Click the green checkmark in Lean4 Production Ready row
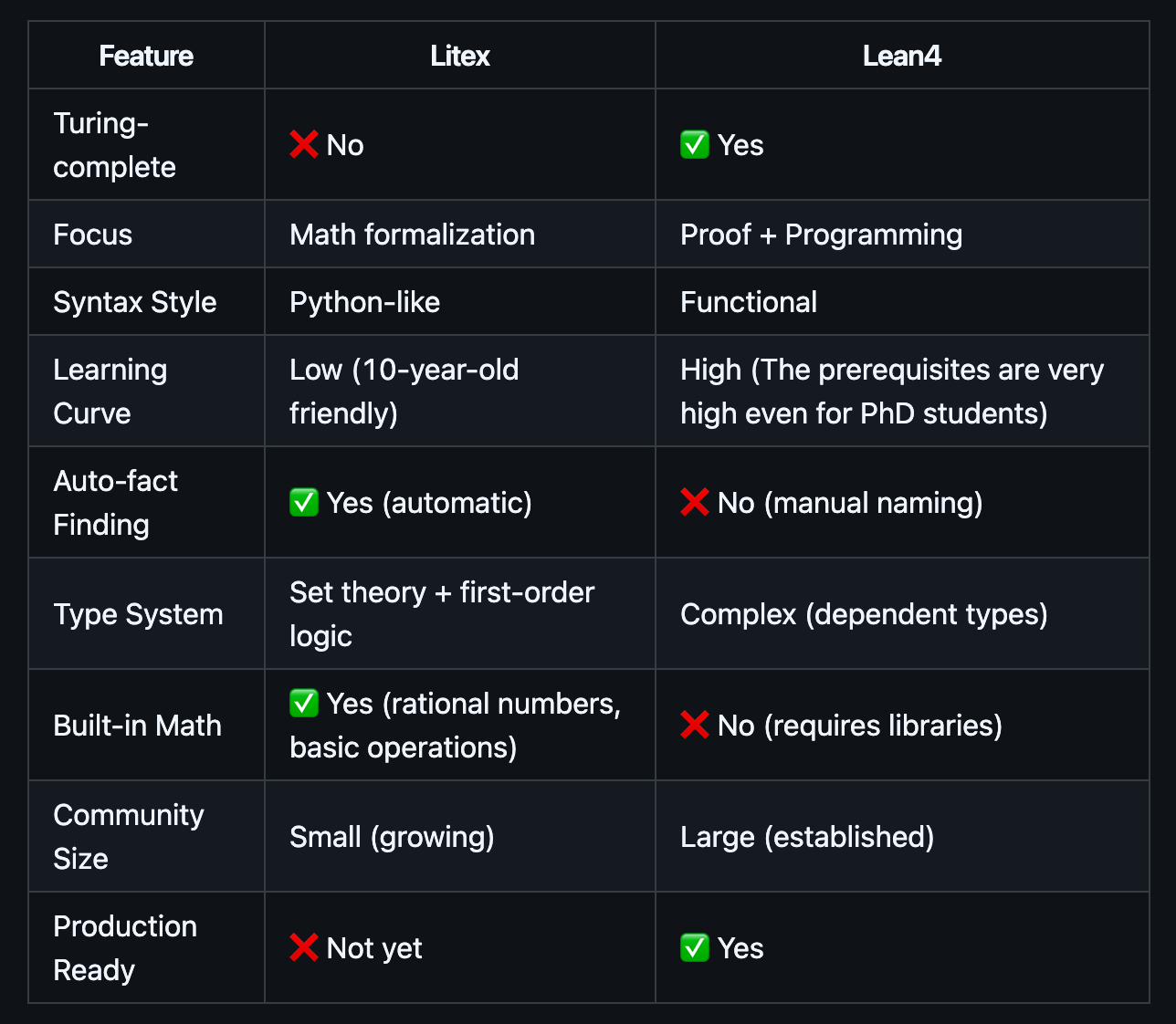Image resolution: width=1176 pixels, height=1024 pixels. coord(694,947)
